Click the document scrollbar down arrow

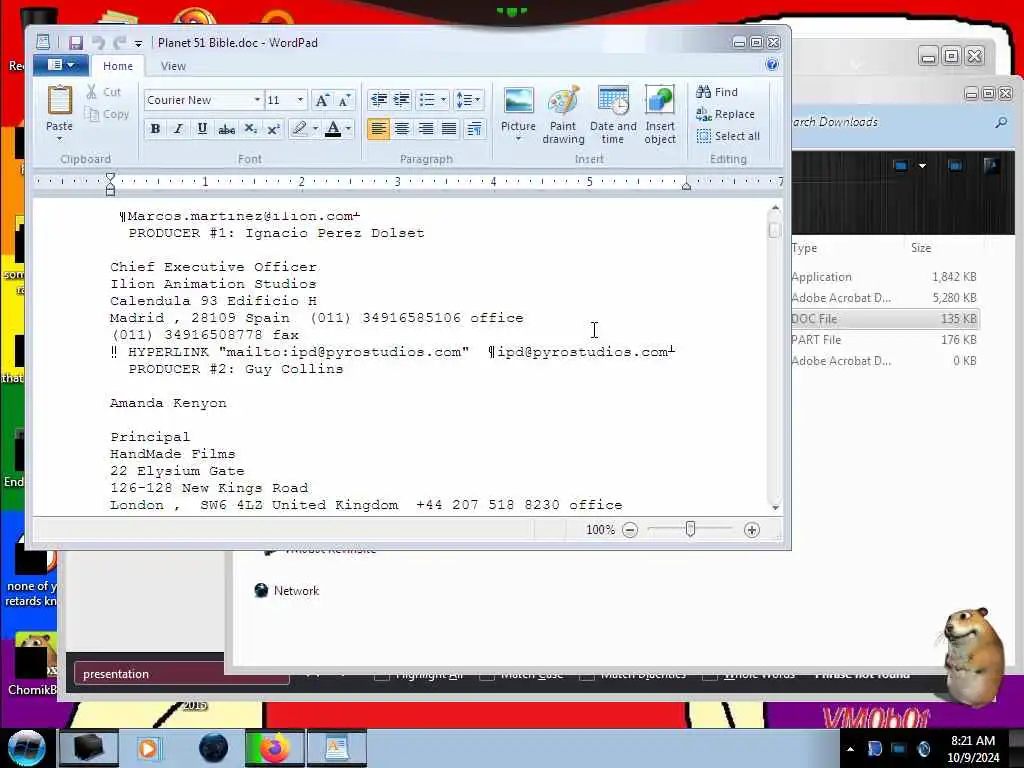tap(775, 507)
